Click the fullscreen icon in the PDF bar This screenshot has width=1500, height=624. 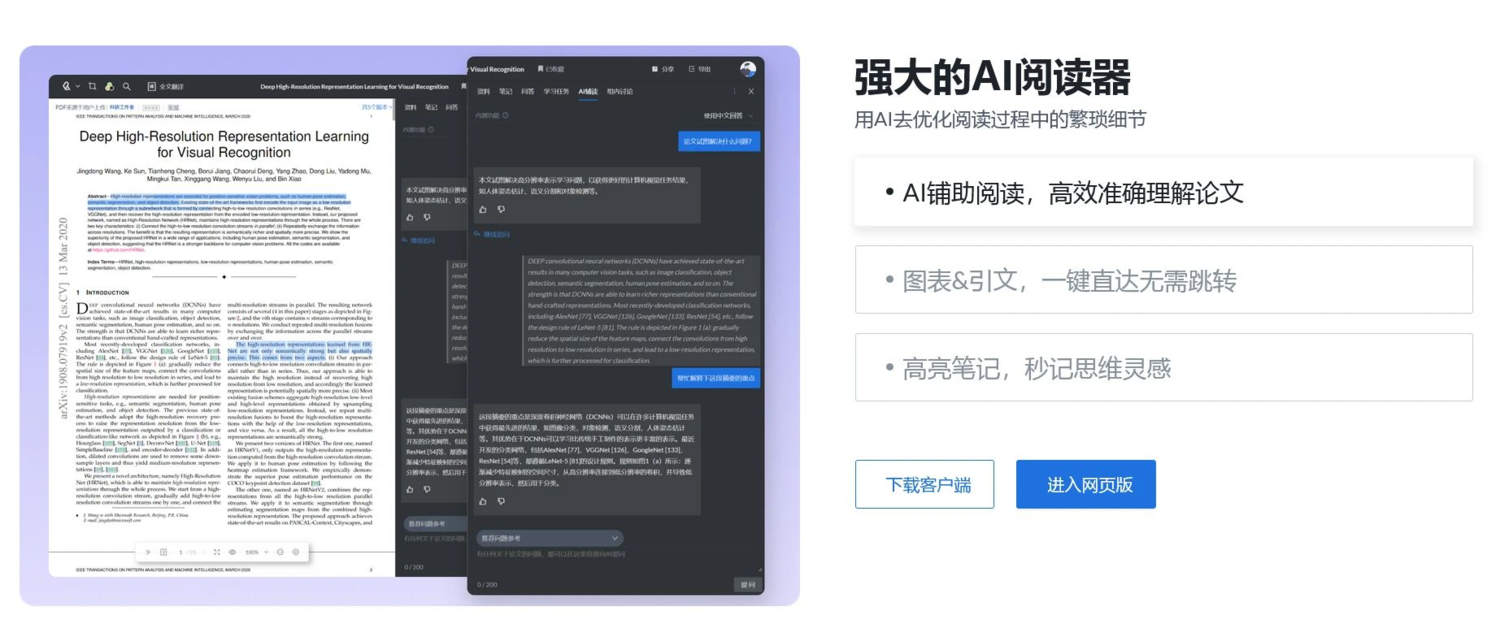pos(217,552)
